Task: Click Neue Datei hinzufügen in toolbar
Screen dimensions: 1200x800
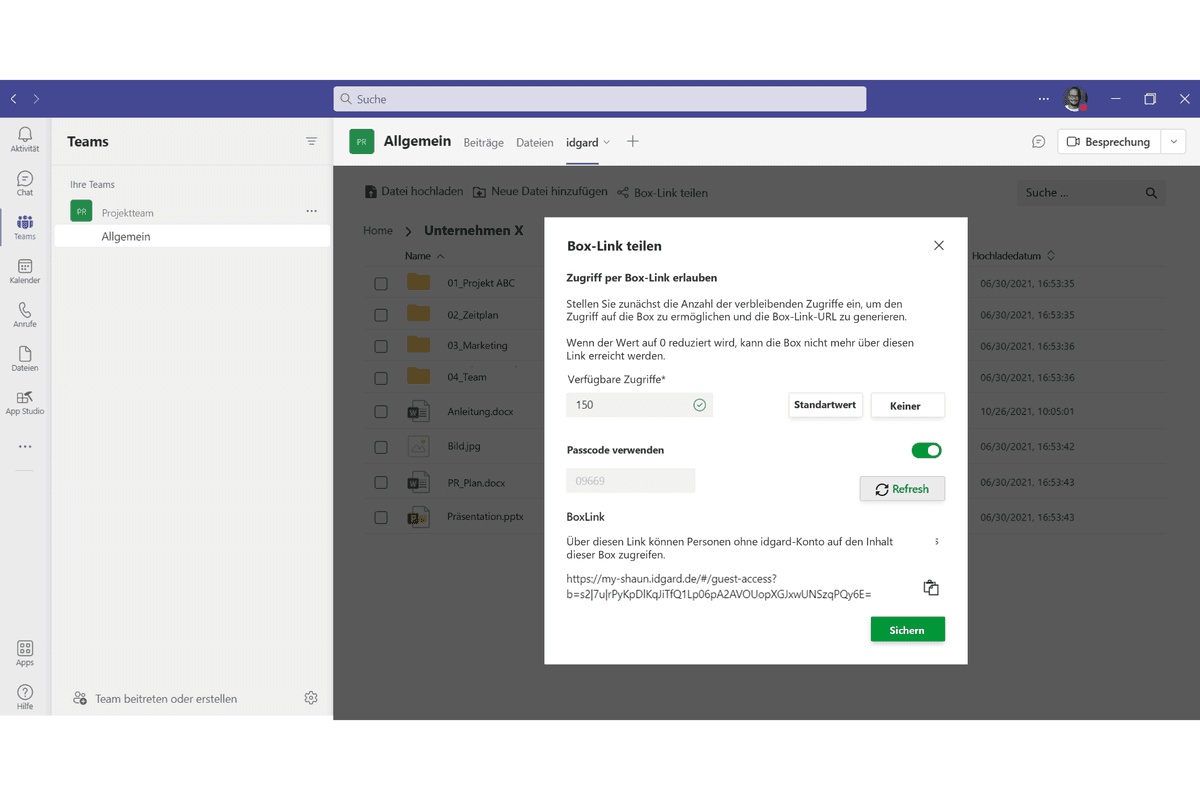Action: point(541,192)
